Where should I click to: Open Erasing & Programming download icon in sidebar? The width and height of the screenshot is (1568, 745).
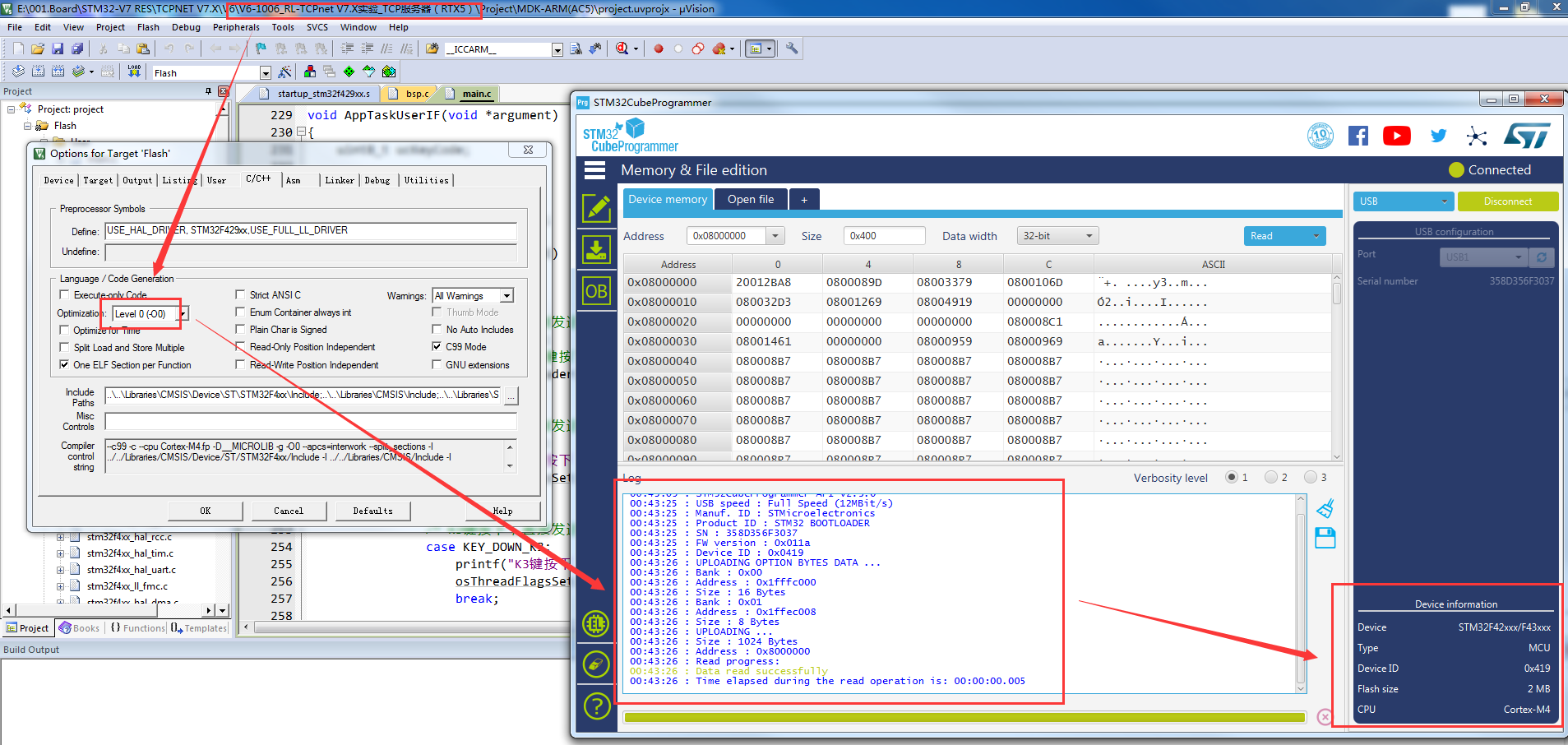click(x=597, y=249)
